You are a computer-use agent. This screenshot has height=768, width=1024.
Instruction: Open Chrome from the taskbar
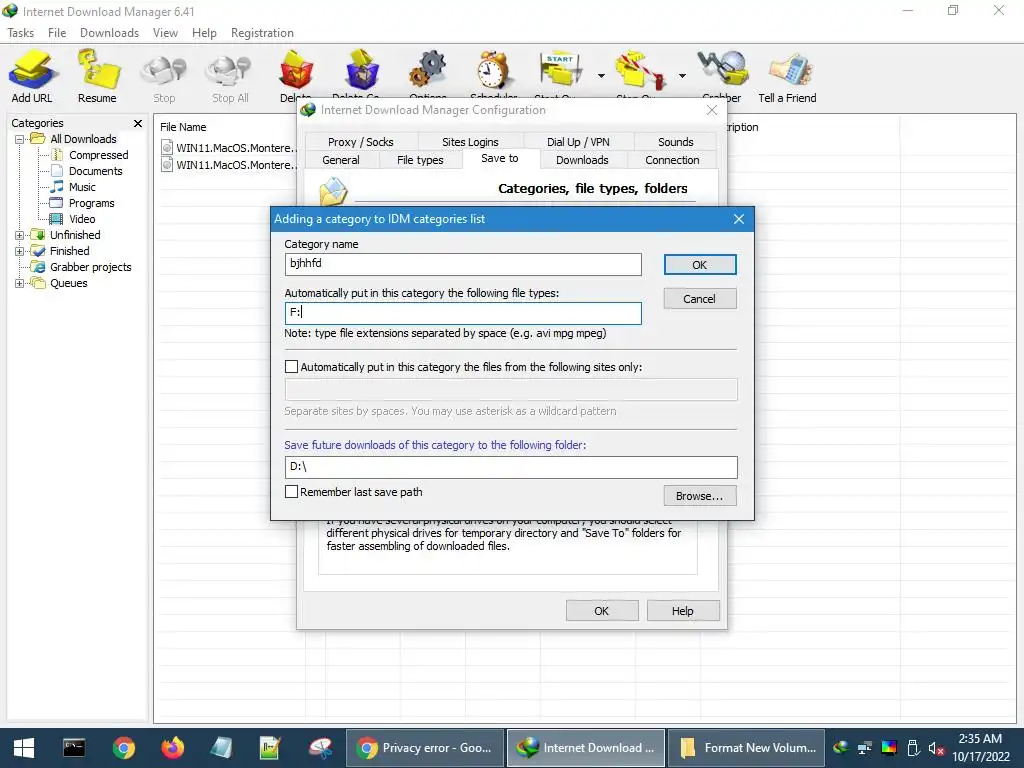123,748
